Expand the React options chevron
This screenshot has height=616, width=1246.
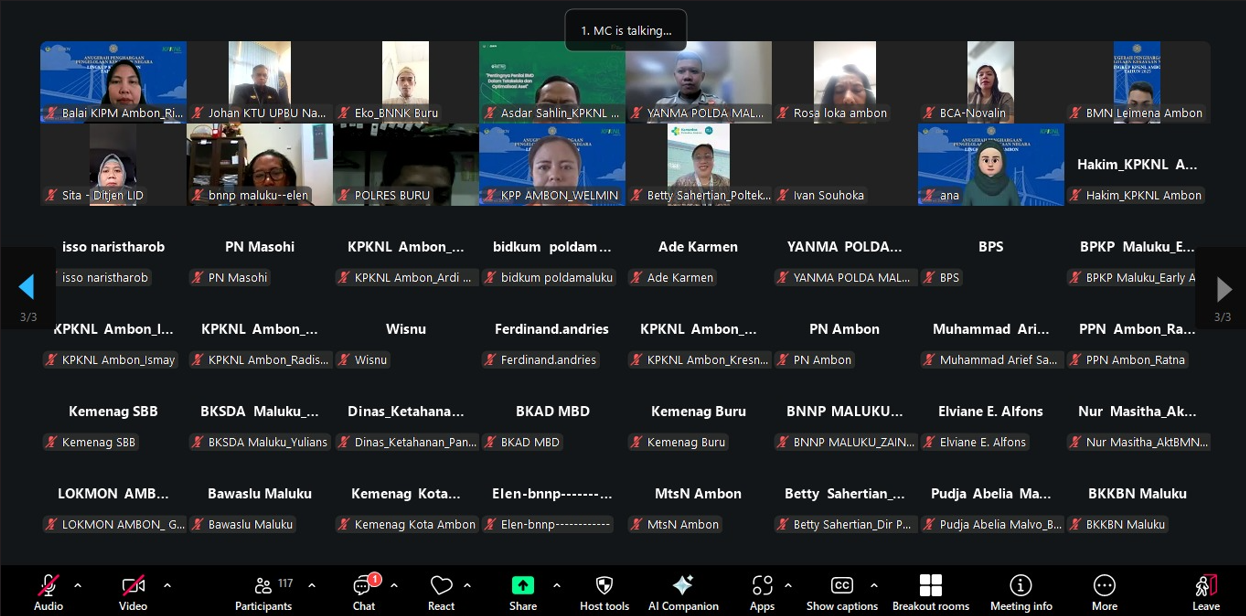click(x=467, y=585)
